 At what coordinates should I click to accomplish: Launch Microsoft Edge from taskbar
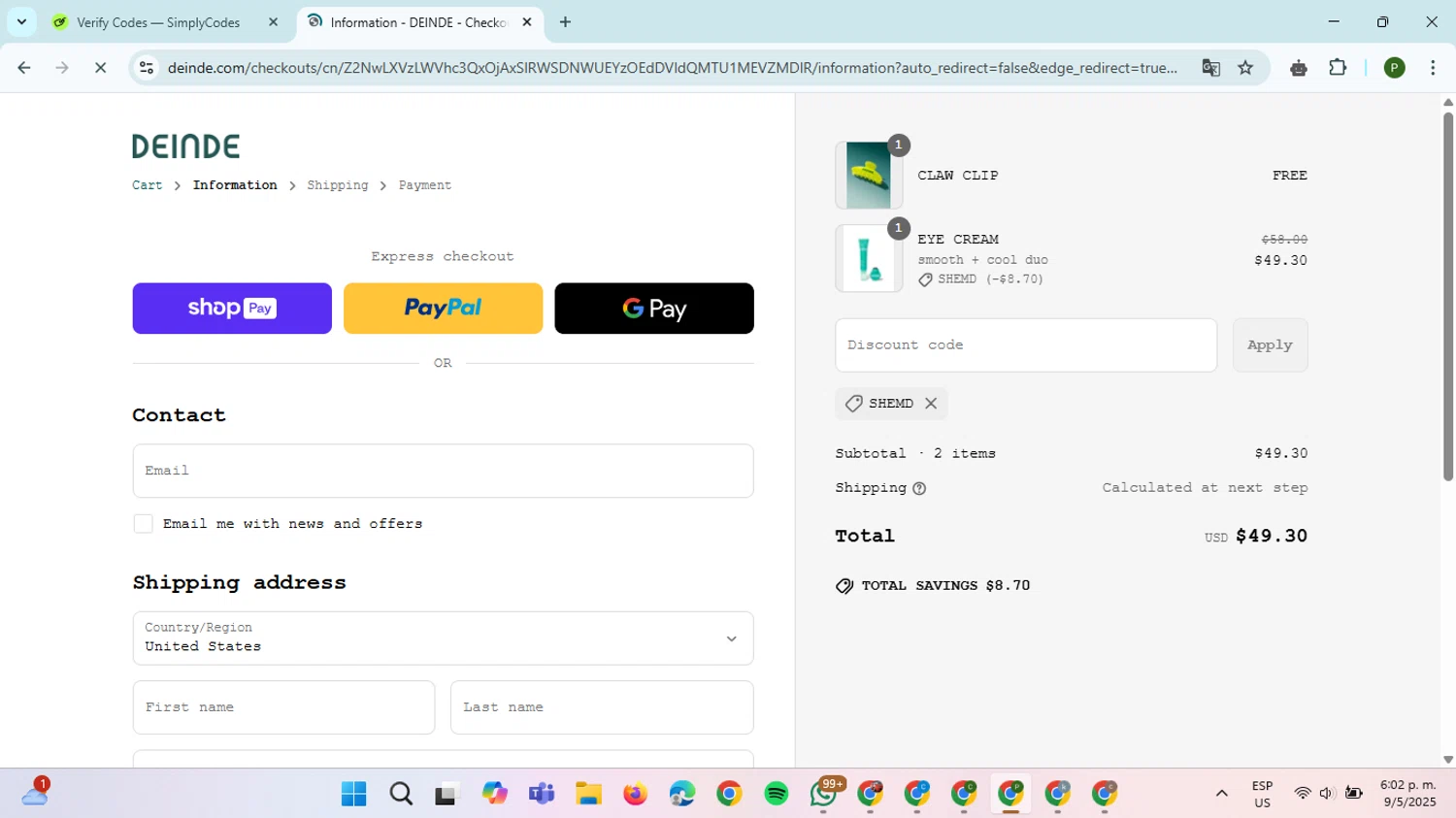682,794
